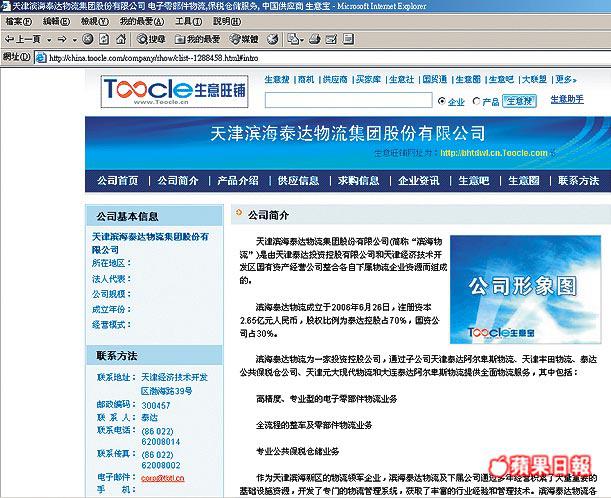
Task: Switch to 供应信息 navigation tab
Action: pyautogui.click(x=298, y=181)
